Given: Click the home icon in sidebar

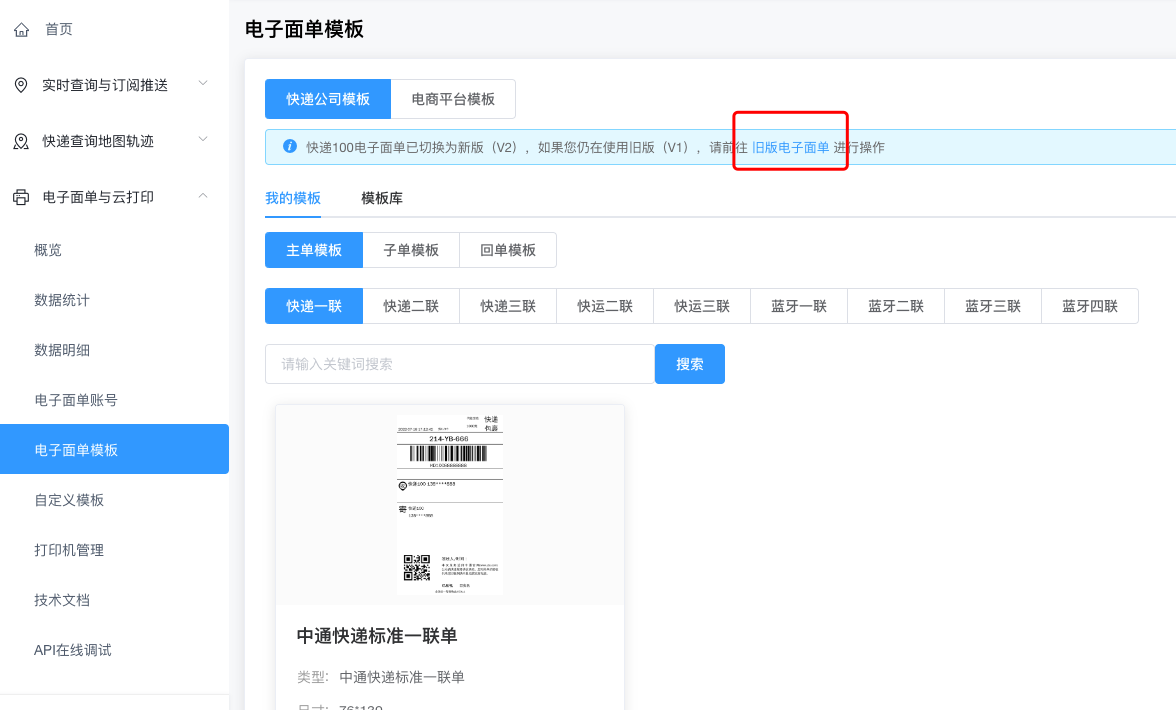Looking at the screenshot, I should click(x=22, y=30).
